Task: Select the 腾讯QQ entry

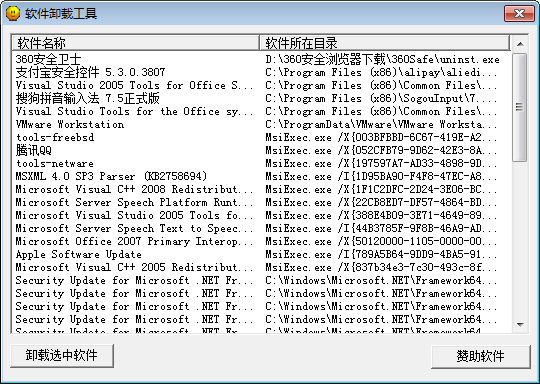Action: pos(33,151)
